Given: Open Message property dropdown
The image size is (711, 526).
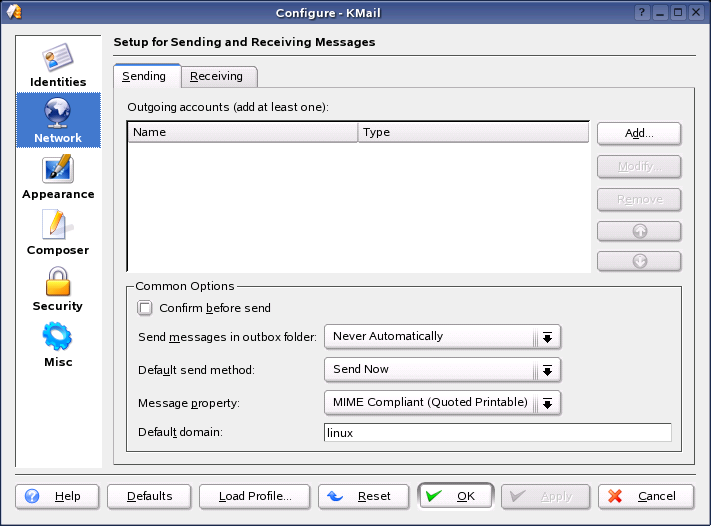Looking at the screenshot, I should 443,403.
